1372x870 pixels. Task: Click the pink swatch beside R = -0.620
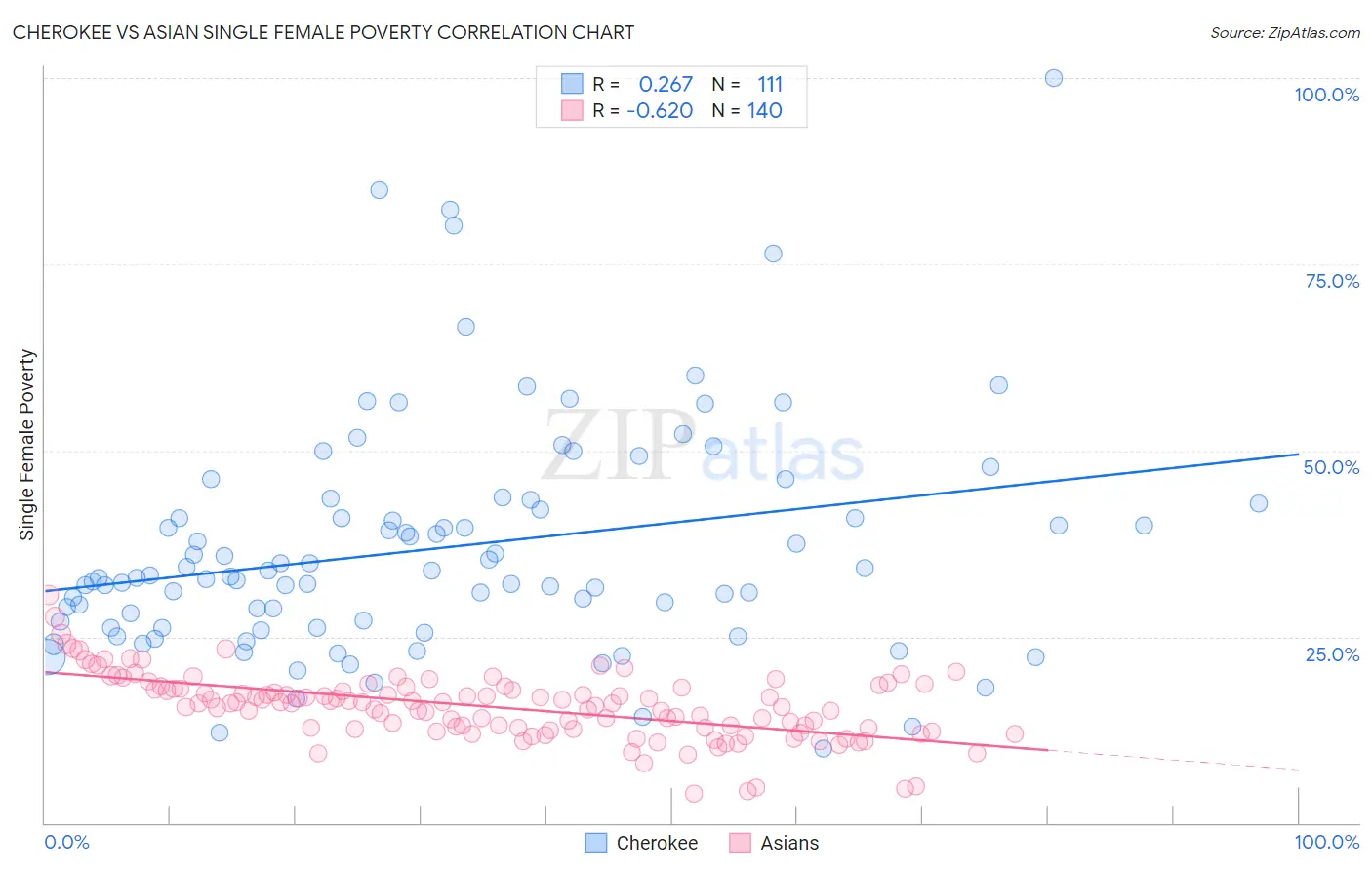[x=572, y=110]
